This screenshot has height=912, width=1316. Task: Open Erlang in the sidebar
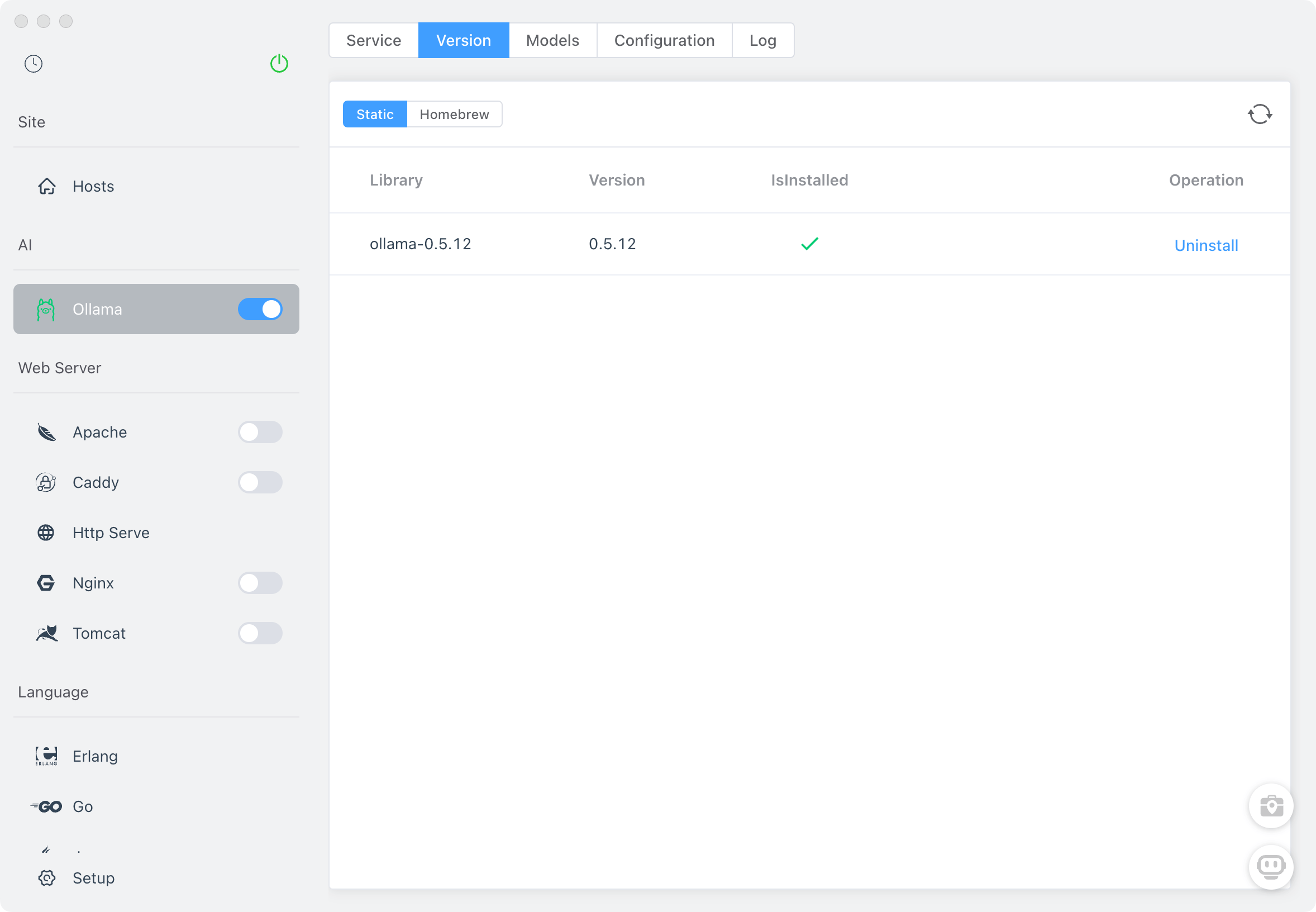tap(156, 756)
